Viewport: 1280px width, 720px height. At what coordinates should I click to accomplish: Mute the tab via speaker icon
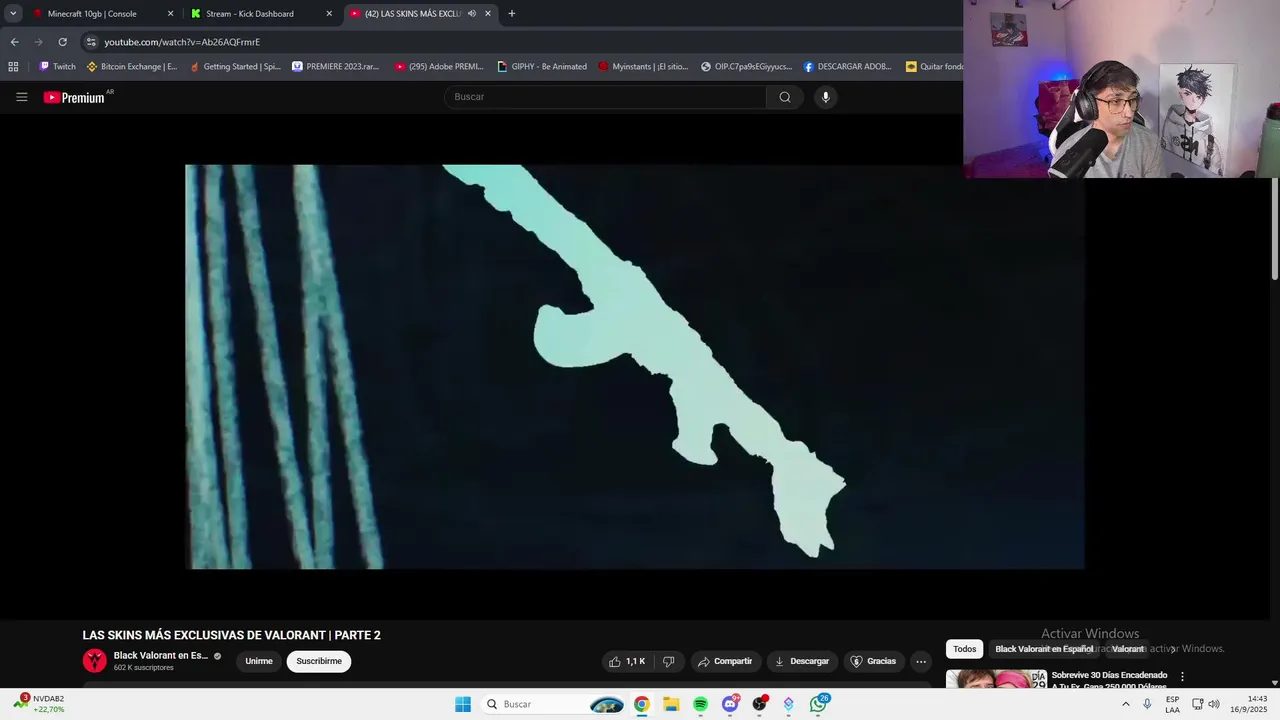click(471, 14)
